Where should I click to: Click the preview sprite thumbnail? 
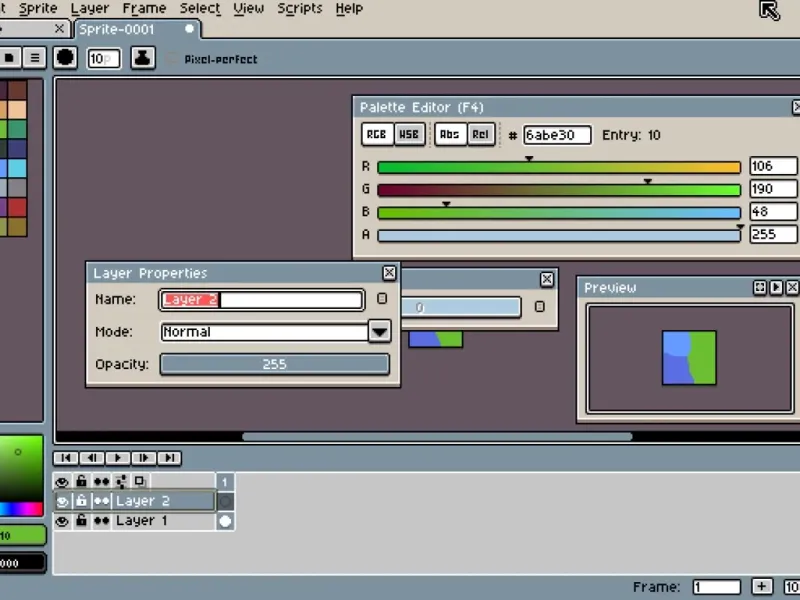coord(689,358)
